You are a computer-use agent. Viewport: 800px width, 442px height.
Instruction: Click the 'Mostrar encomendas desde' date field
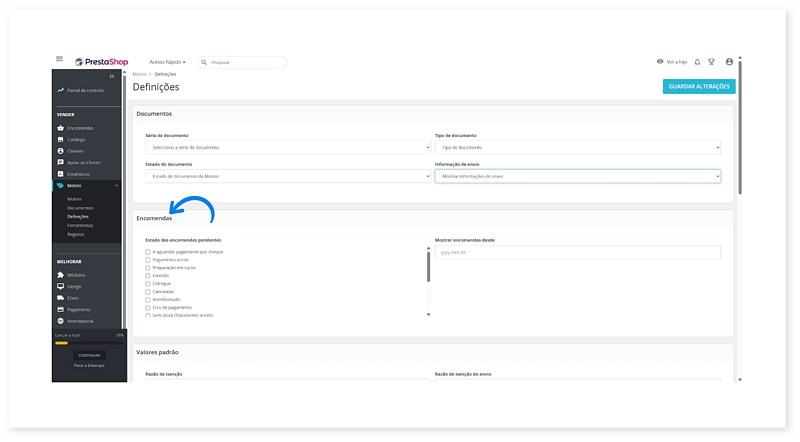tap(577, 252)
